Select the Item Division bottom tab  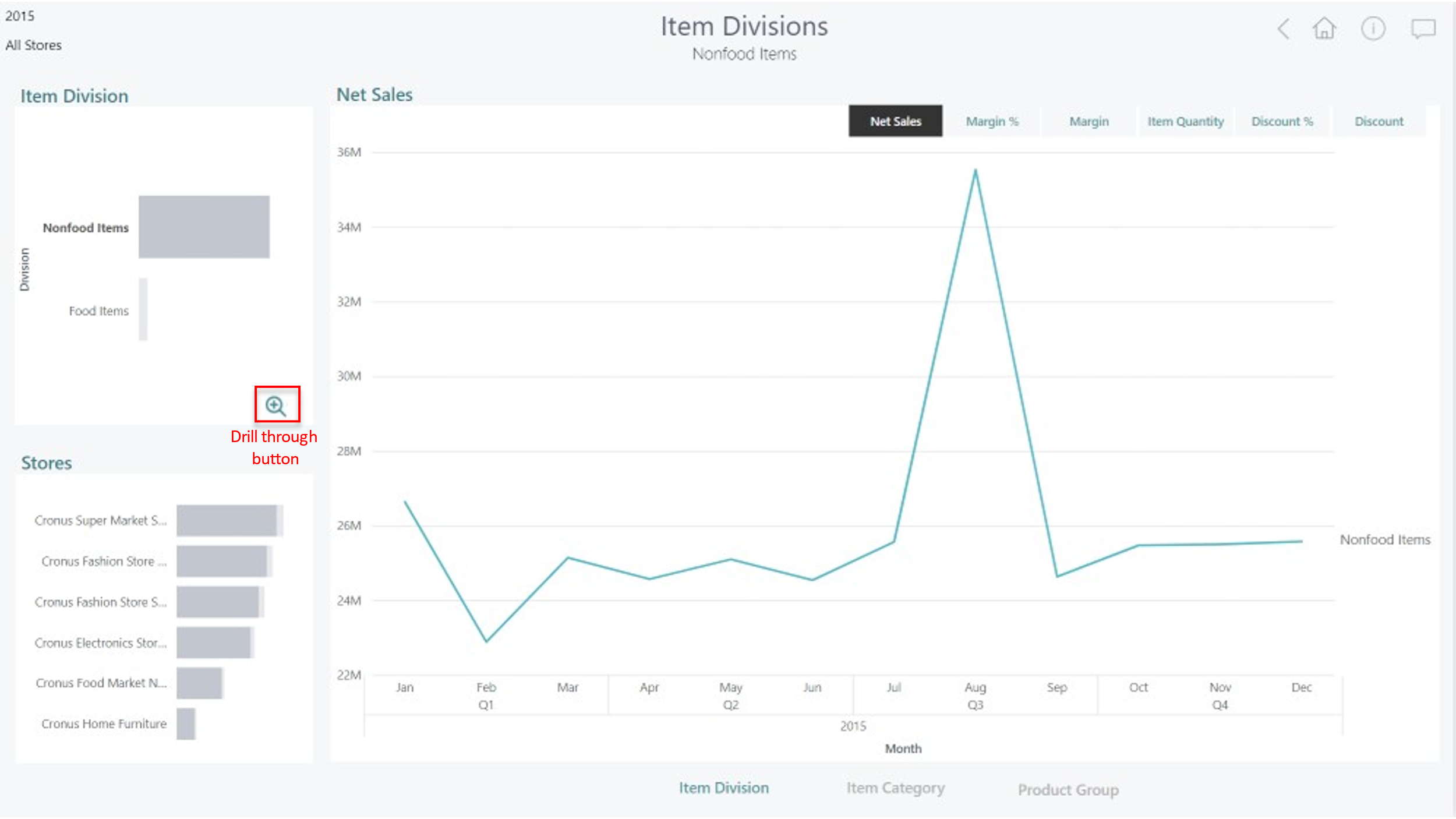coord(723,788)
